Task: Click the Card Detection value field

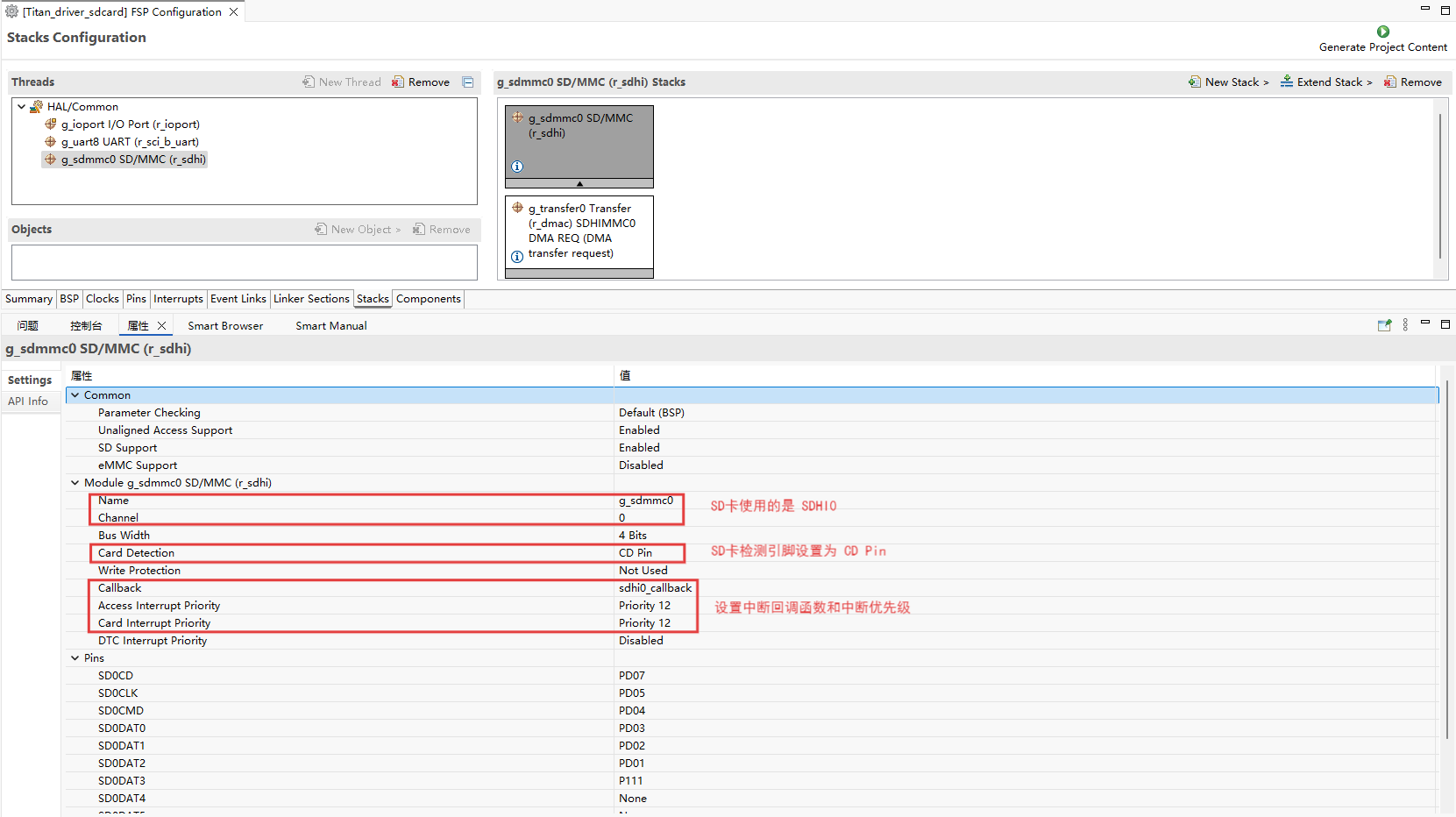Action: 649,553
